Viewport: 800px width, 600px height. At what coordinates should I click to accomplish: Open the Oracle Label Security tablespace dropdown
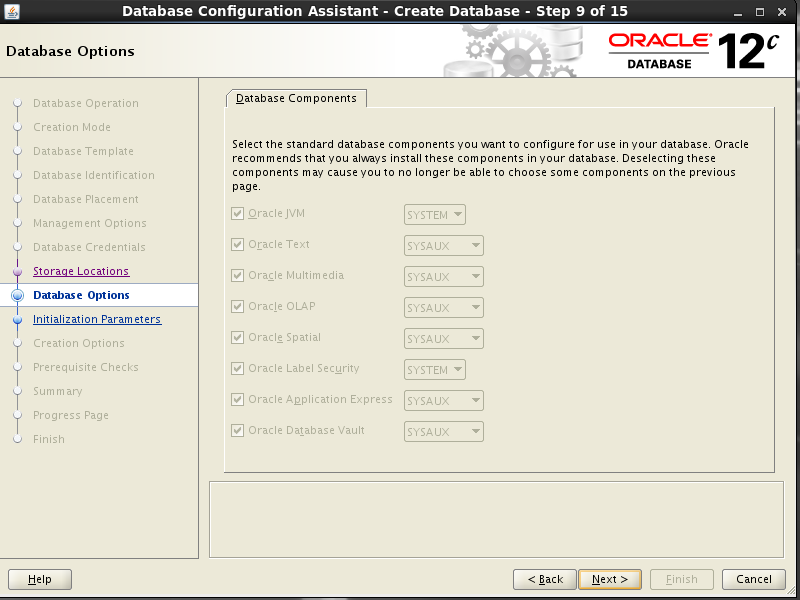[435, 370]
